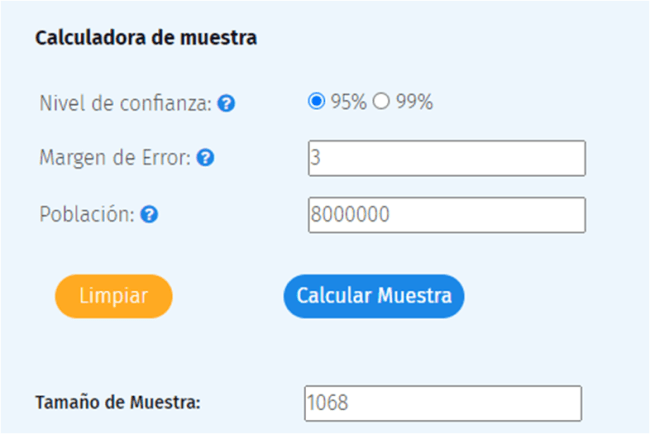This screenshot has width=650, height=434.
Task: Click the Margen de Error label text
Action: 115,158
